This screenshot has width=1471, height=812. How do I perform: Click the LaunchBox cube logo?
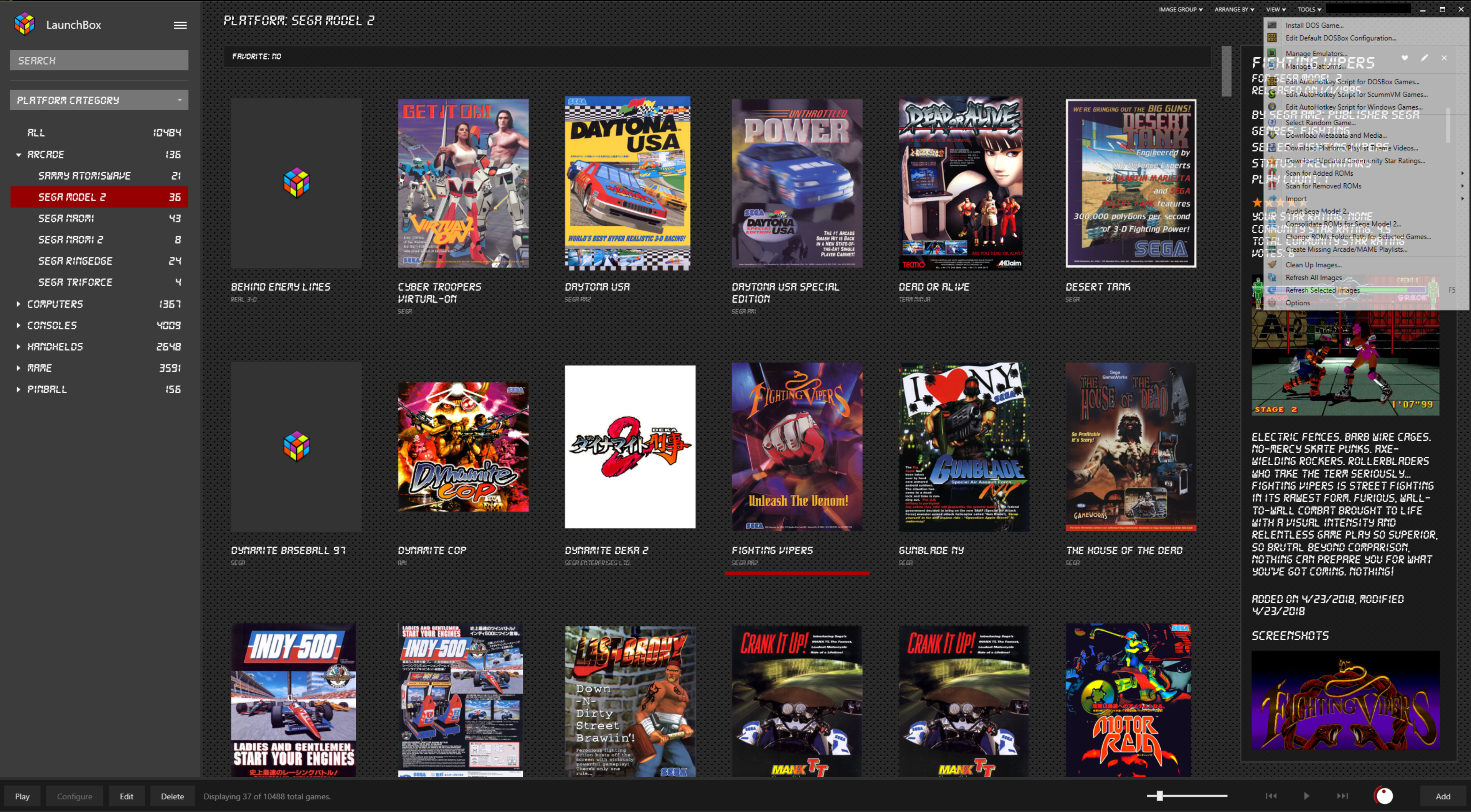(25, 25)
